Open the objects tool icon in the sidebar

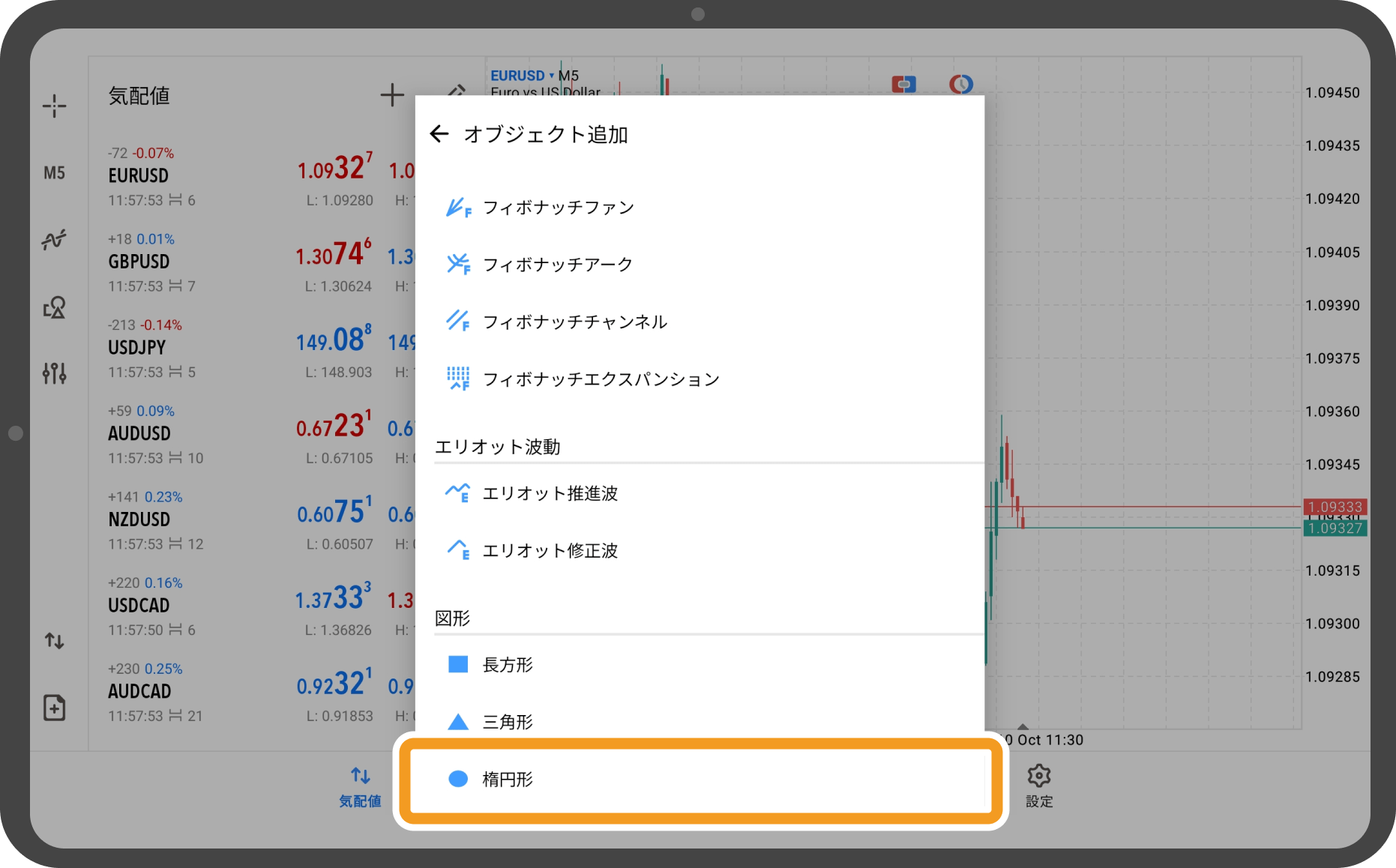[x=55, y=307]
